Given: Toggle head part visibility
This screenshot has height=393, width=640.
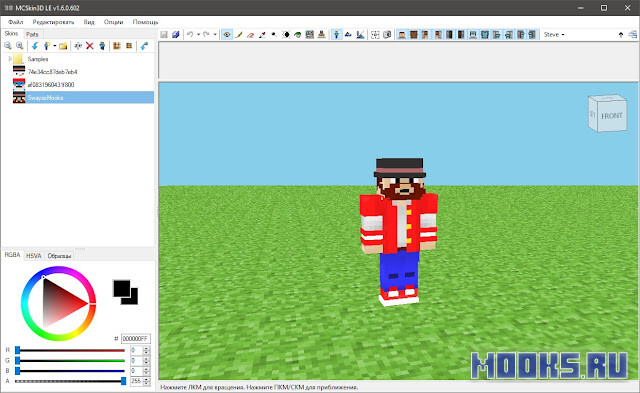Looking at the screenshot, I should [x=402, y=35].
